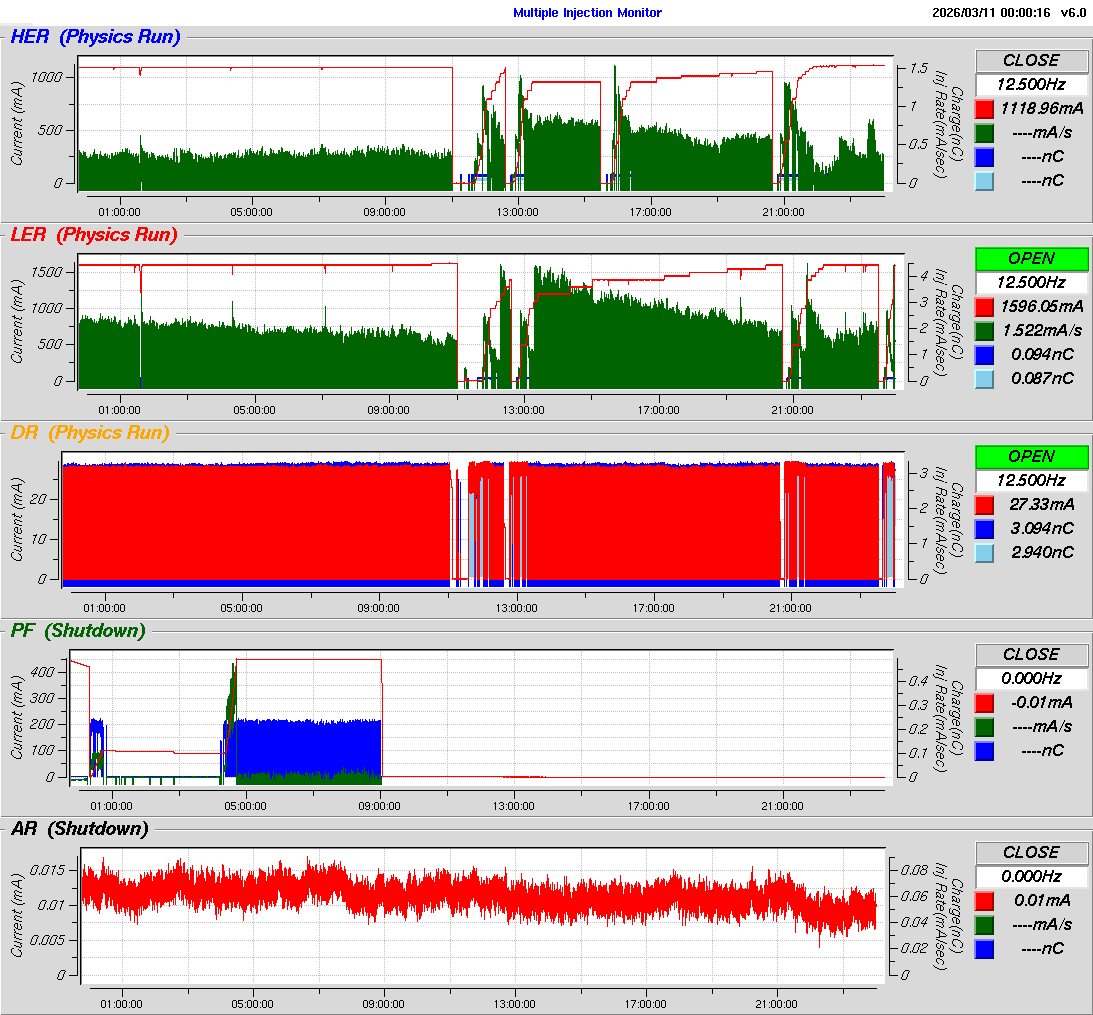Click the green HER injection rate swatch
Viewport: 1093px width, 1015px height.
985,132
